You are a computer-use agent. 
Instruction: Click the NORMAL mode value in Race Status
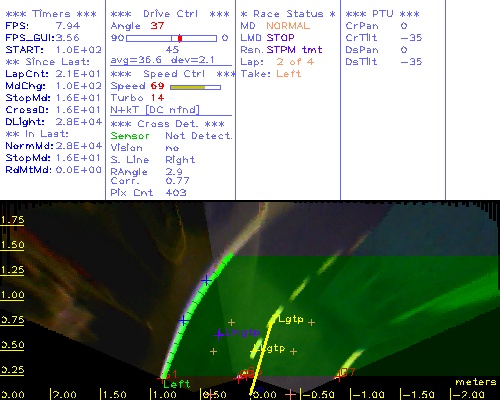point(288,26)
